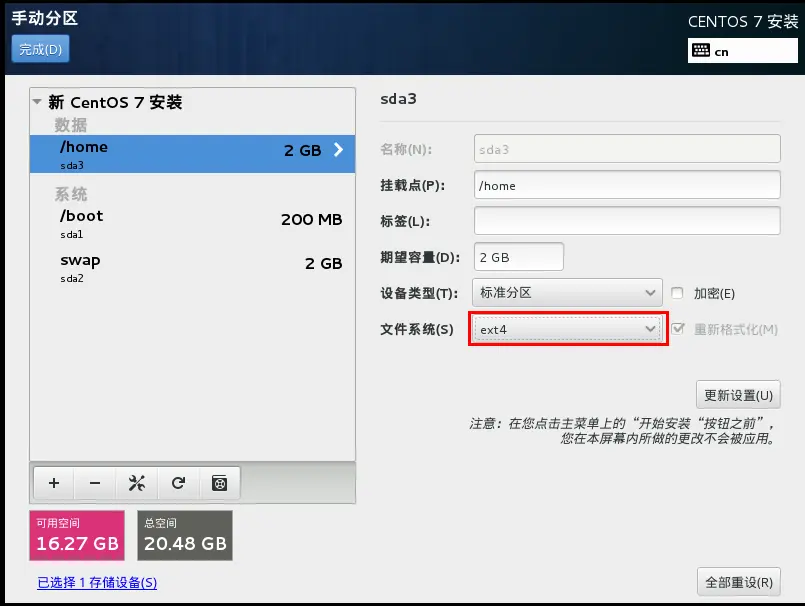The width and height of the screenshot is (805, 606).
Task: Select the /boot sda1 partition row
Action: [193, 224]
